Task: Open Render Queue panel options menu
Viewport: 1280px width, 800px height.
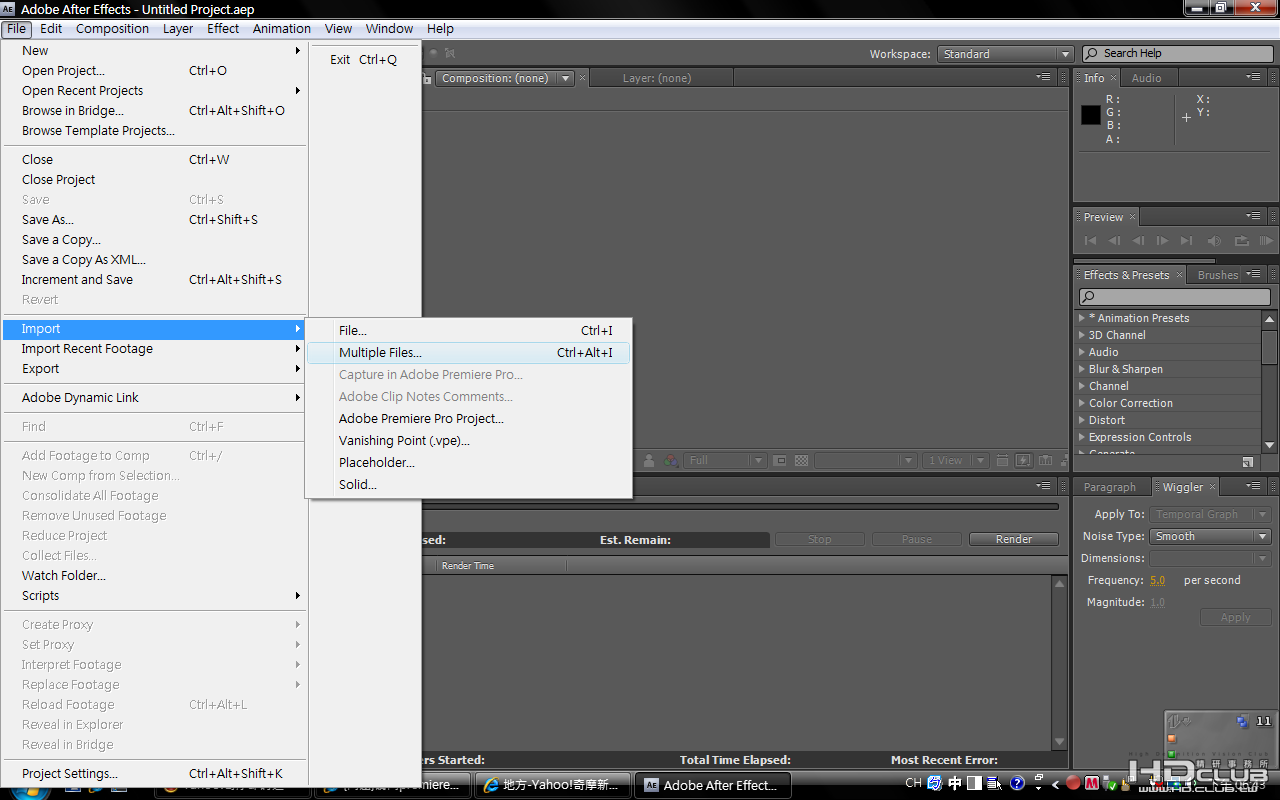Action: pos(1043,486)
